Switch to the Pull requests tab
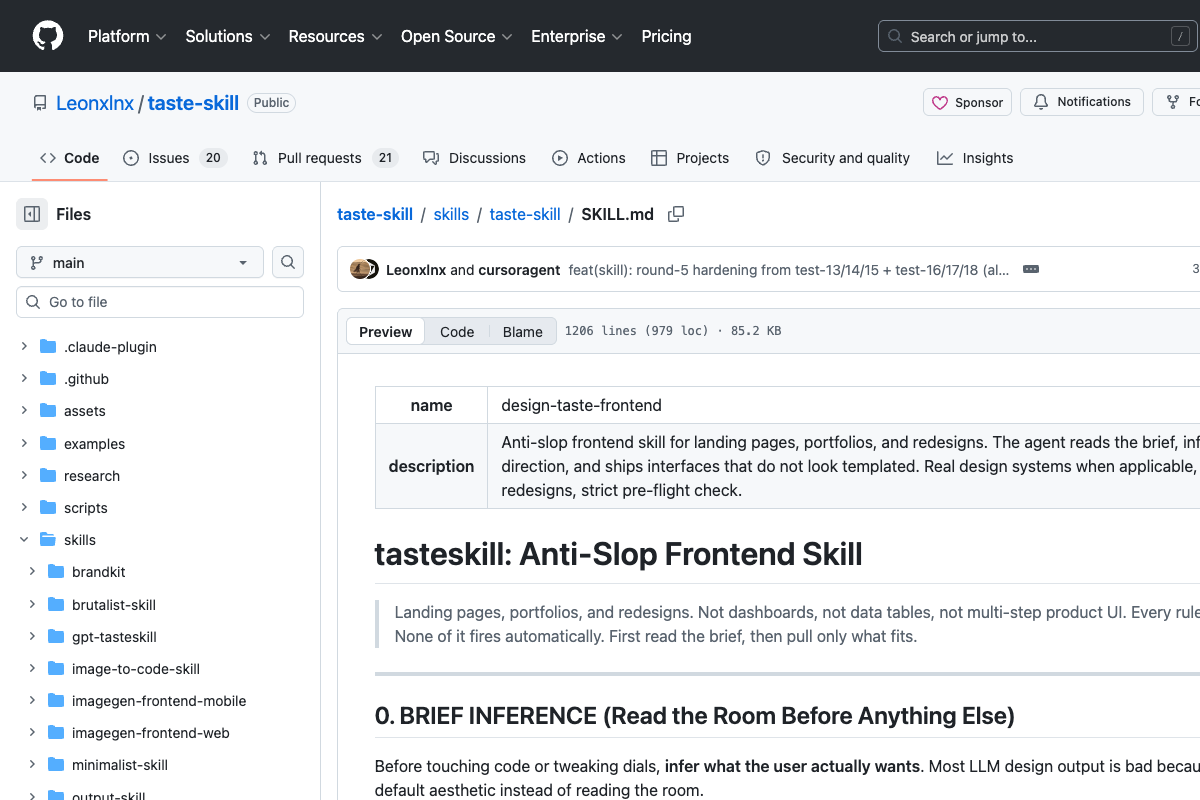 click(x=325, y=158)
